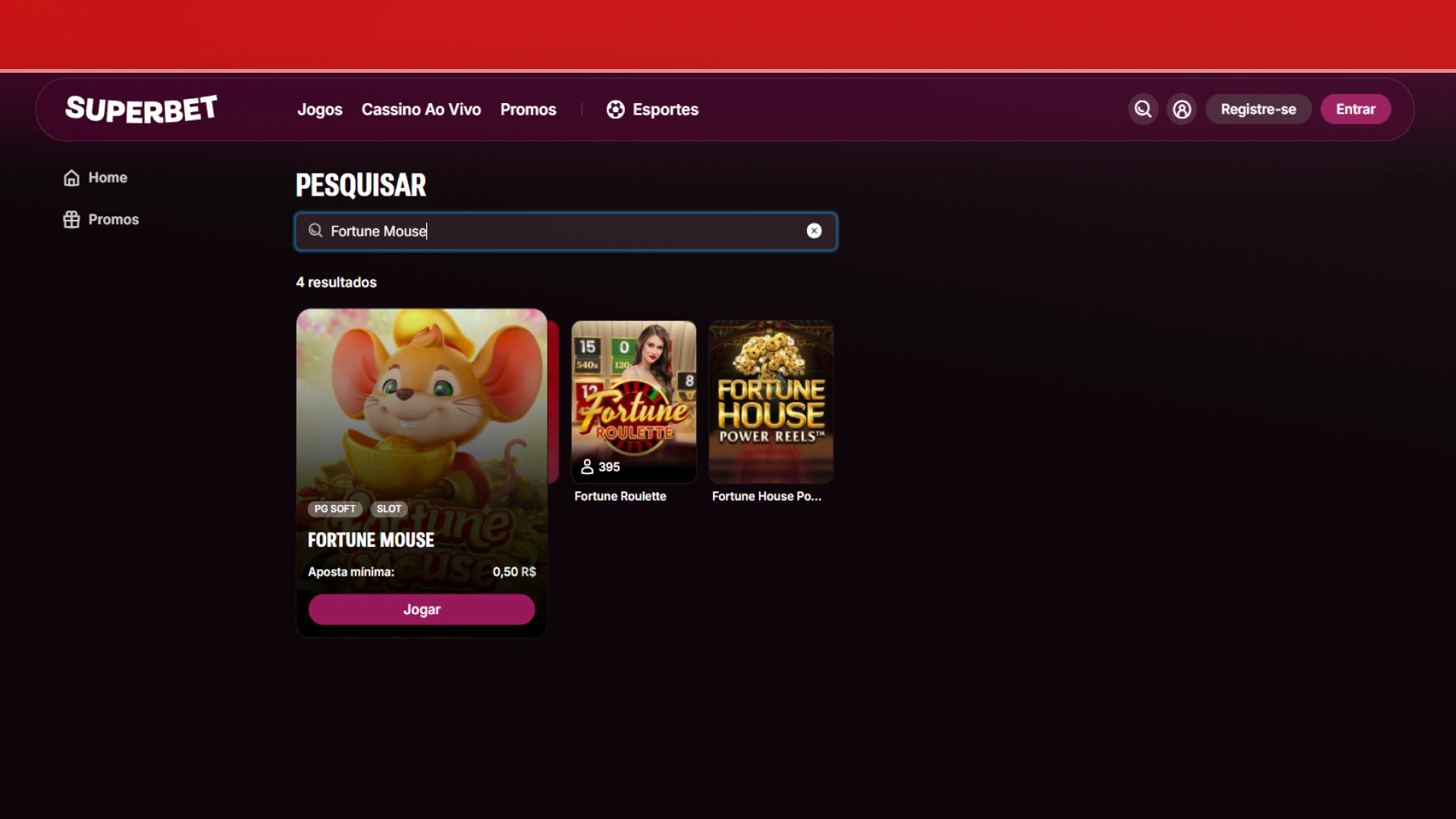1456x819 pixels.
Task: Click Promos text in sidebar
Action: 114,219
